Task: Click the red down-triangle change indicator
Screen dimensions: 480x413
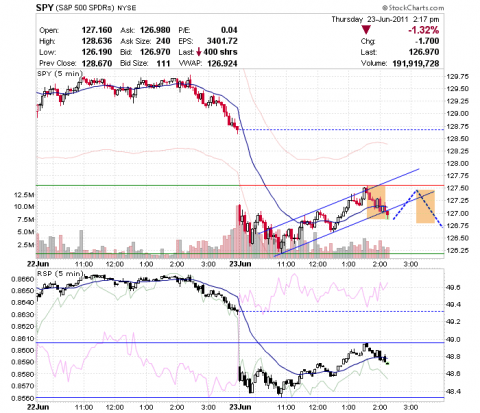Action: pyautogui.click(x=366, y=30)
